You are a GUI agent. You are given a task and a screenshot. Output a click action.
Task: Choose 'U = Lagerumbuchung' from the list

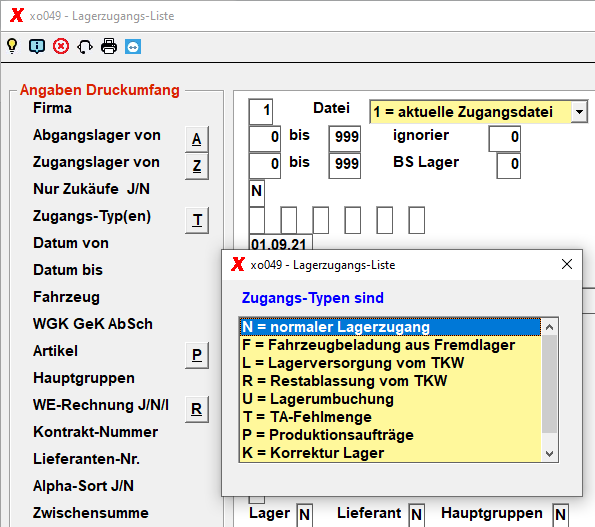point(390,399)
